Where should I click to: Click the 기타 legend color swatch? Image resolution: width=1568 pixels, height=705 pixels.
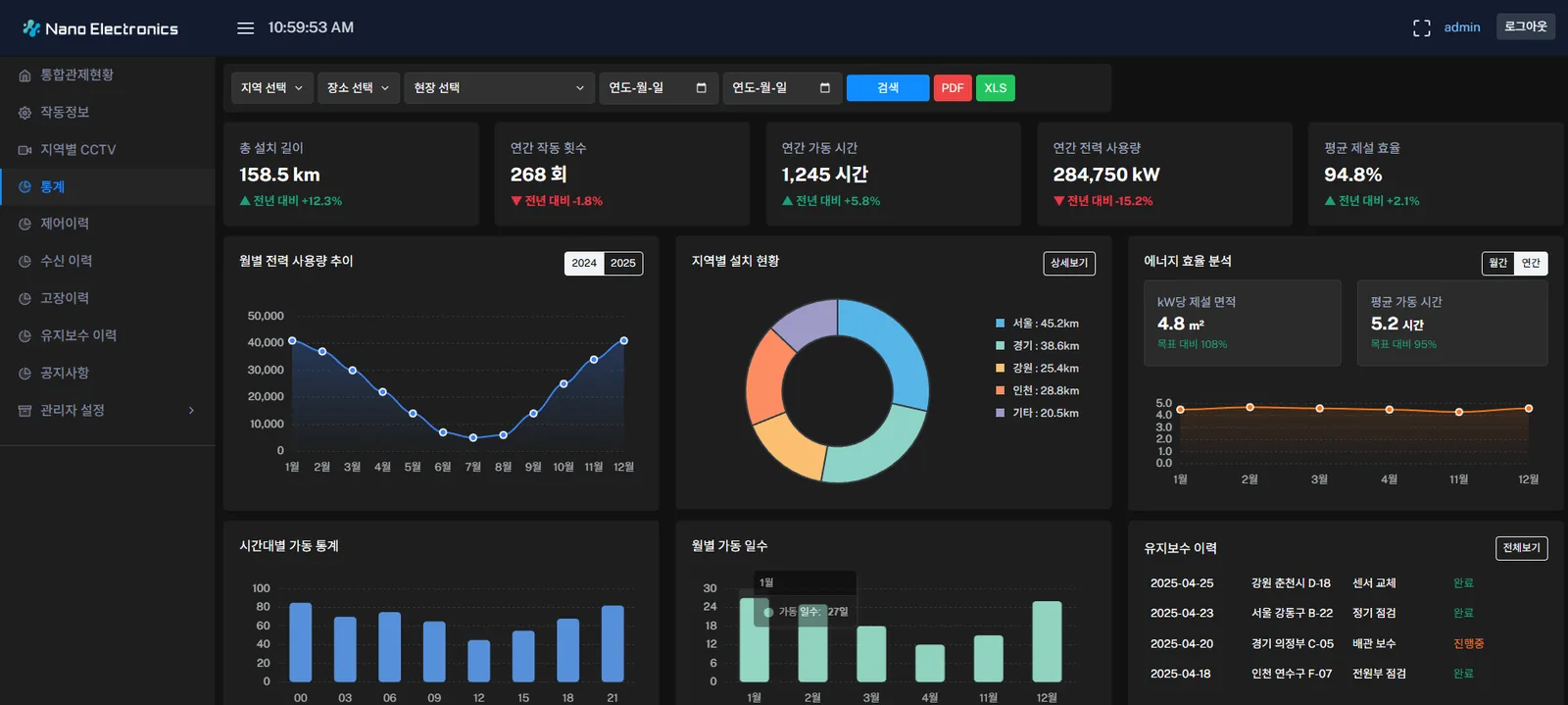click(1000, 414)
